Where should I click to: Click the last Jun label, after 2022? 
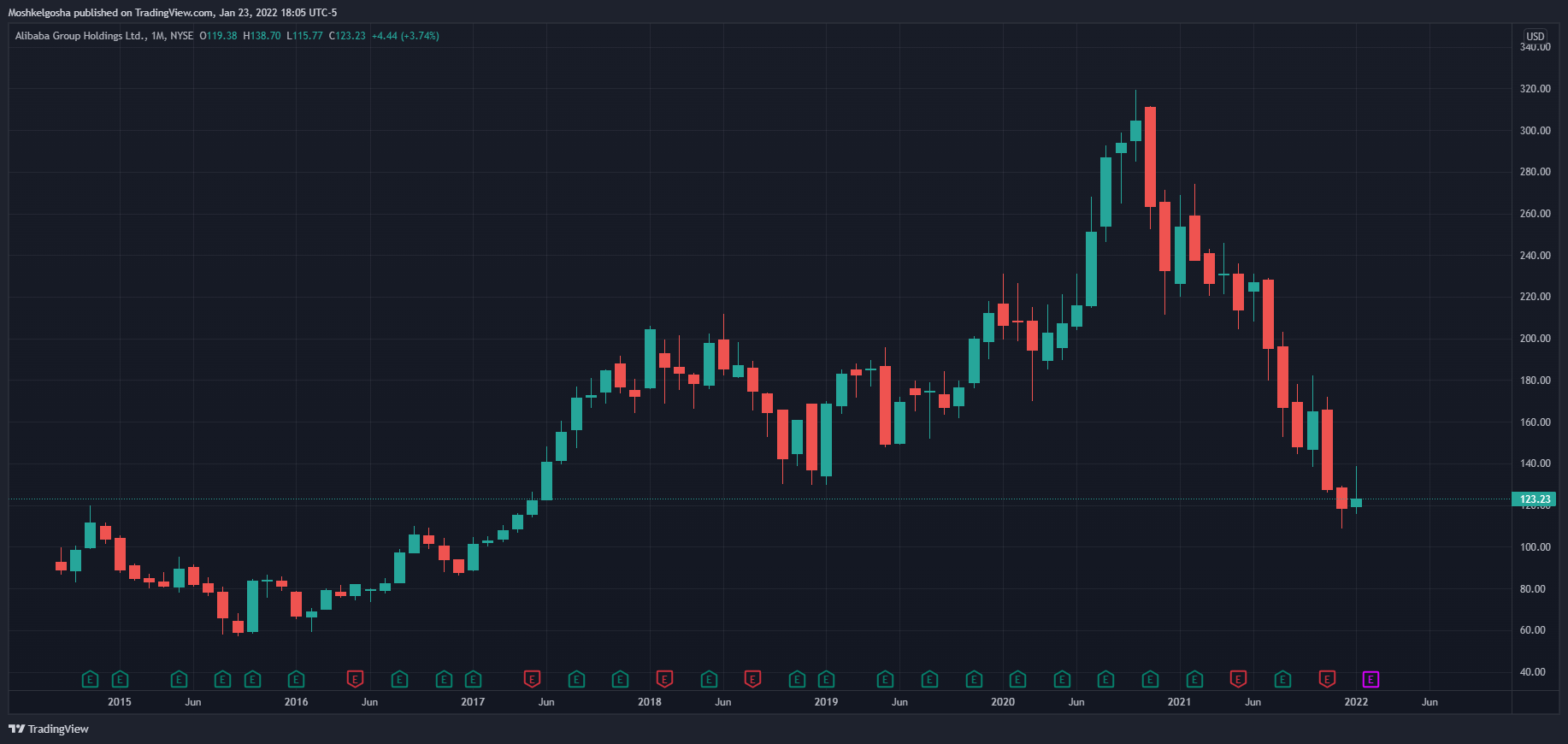(x=1429, y=702)
